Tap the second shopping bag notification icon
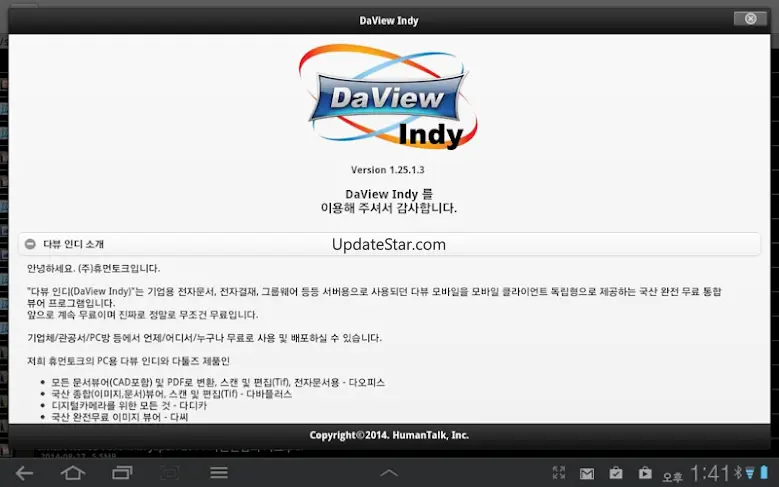The width and height of the screenshot is (779, 487). click(645, 473)
